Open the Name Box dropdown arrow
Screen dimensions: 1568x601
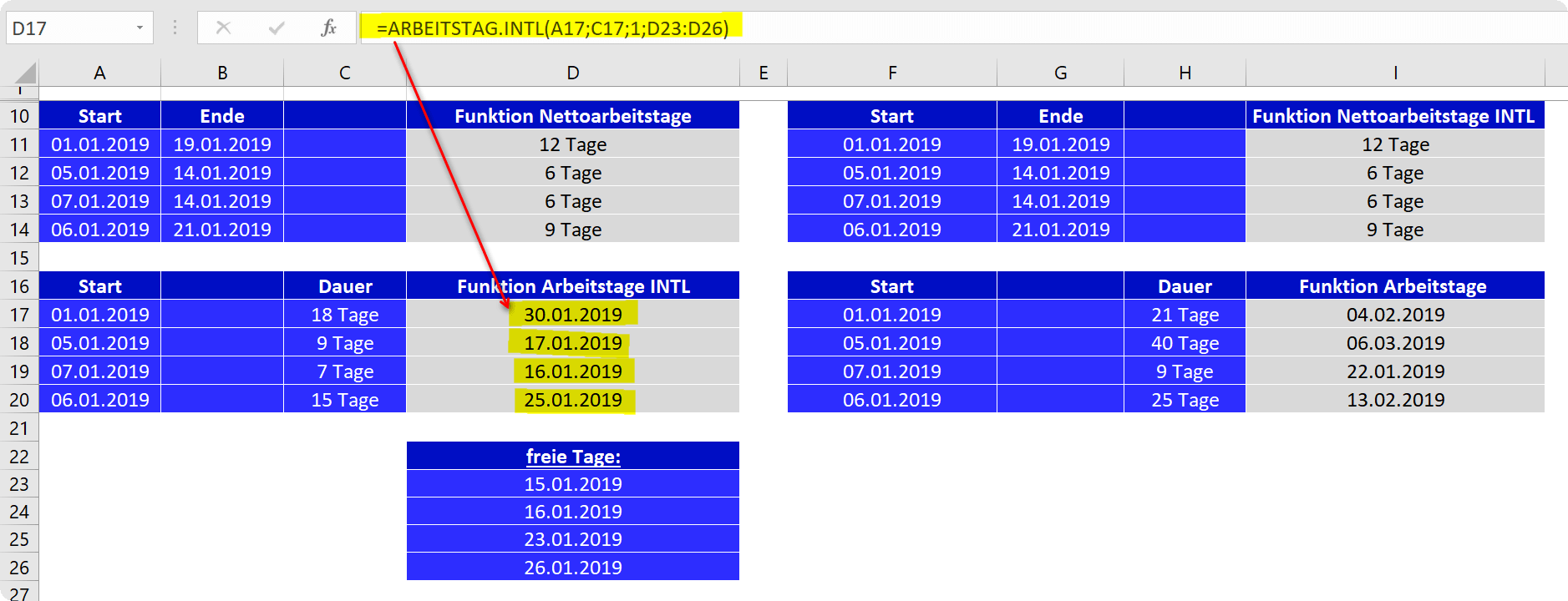[x=140, y=28]
